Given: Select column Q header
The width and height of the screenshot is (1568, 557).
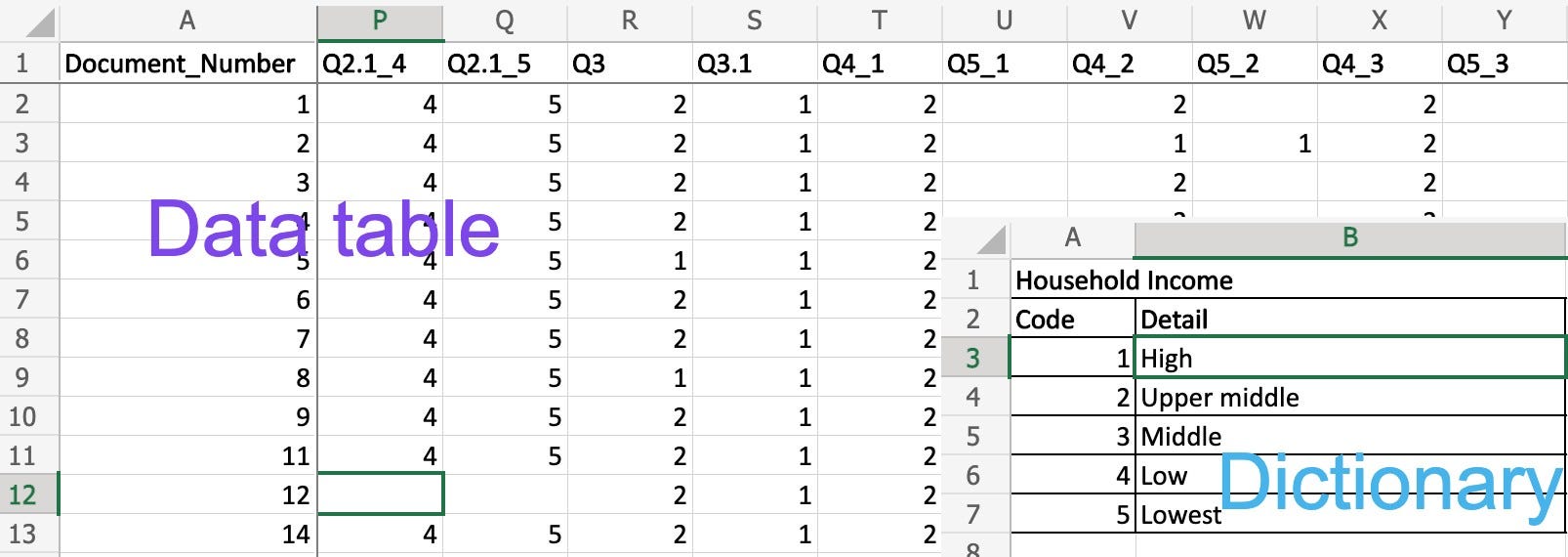Looking at the screenshot, I should tap(505, 21).
